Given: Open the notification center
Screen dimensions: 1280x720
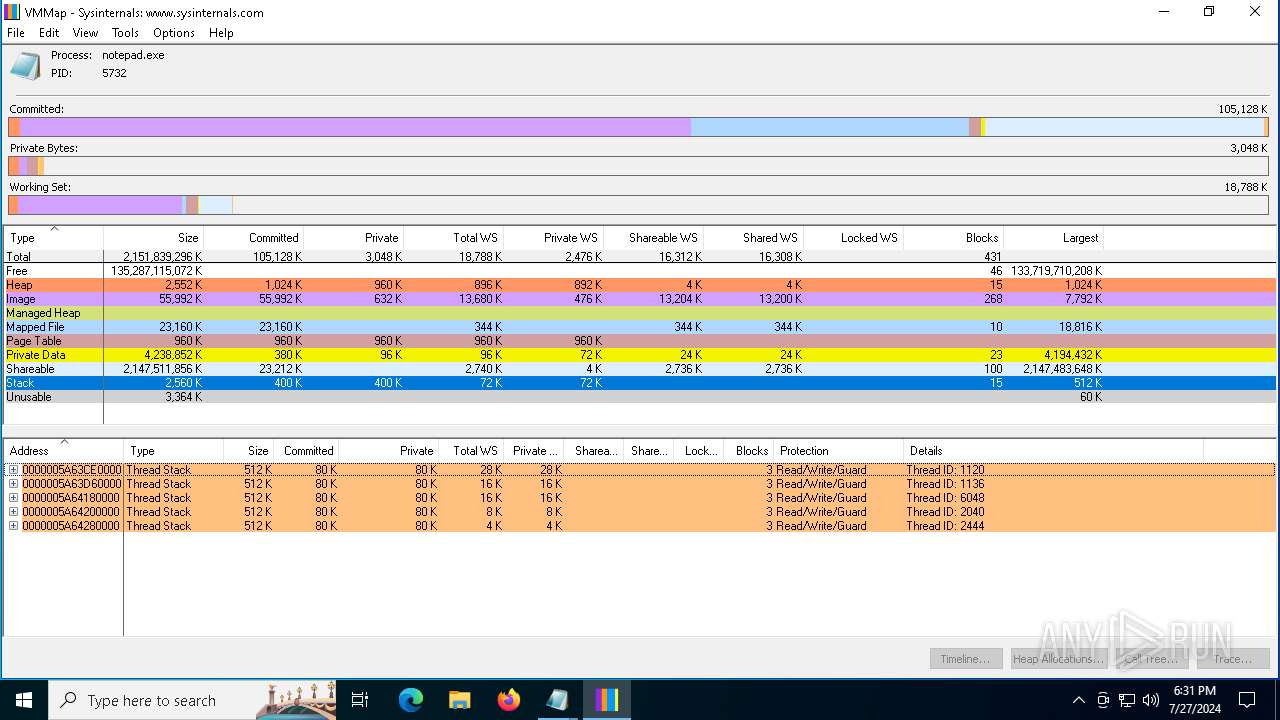Looking at the screenshot, I should tap(1247, 700).
